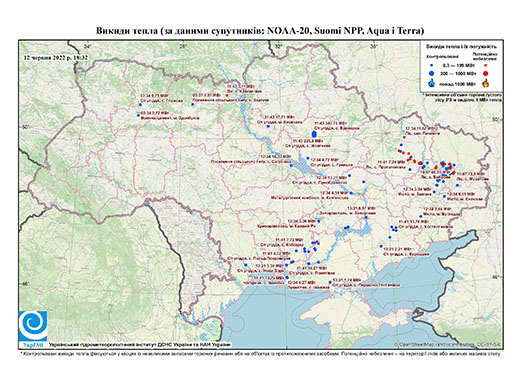Click the UkrHMI spiral logo

click(x=33, y=326)
